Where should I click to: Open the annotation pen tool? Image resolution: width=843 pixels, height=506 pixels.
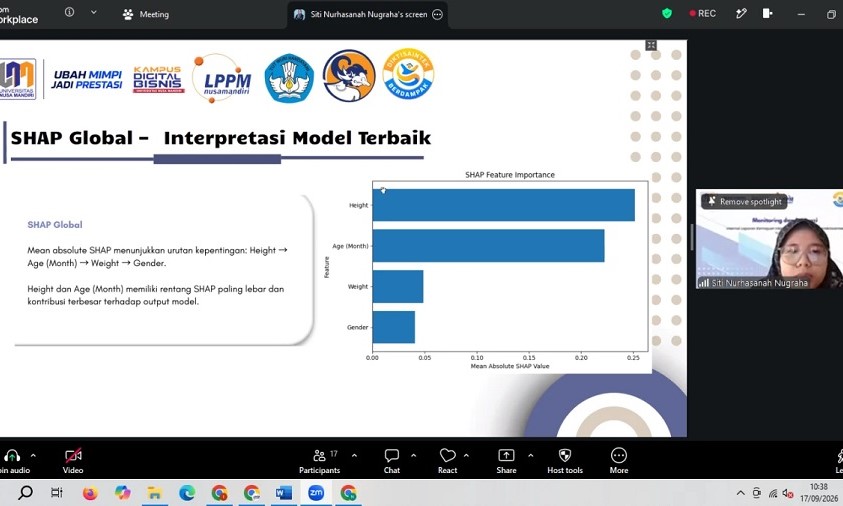[741, 13]
